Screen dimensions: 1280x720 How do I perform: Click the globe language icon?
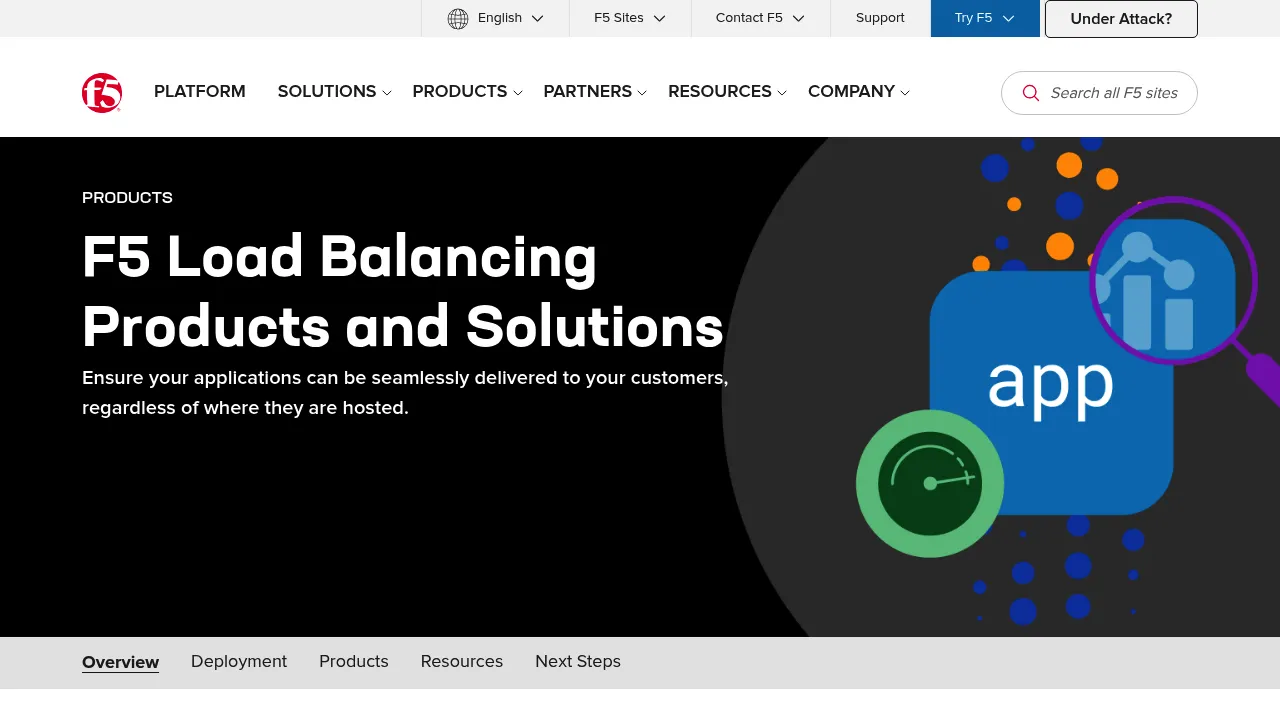point(458,18)
